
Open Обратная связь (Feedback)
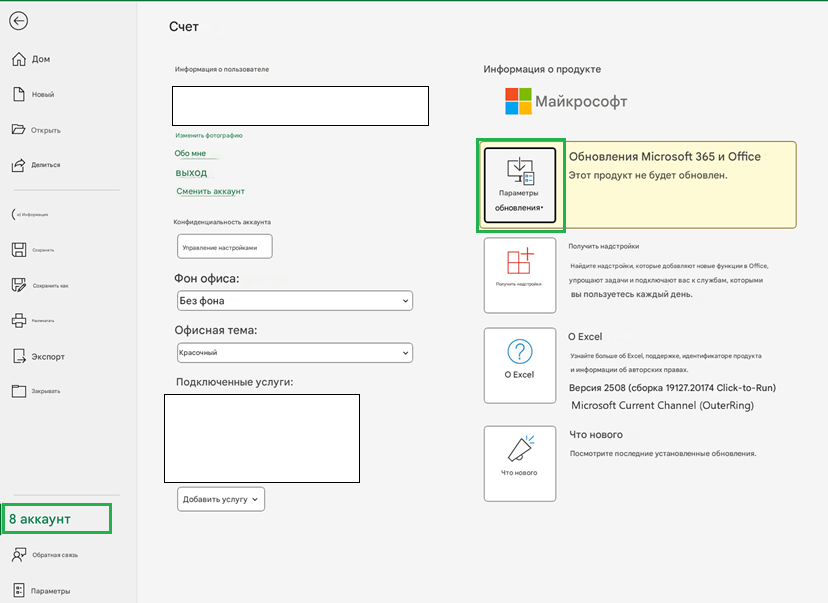coord(45,555)
